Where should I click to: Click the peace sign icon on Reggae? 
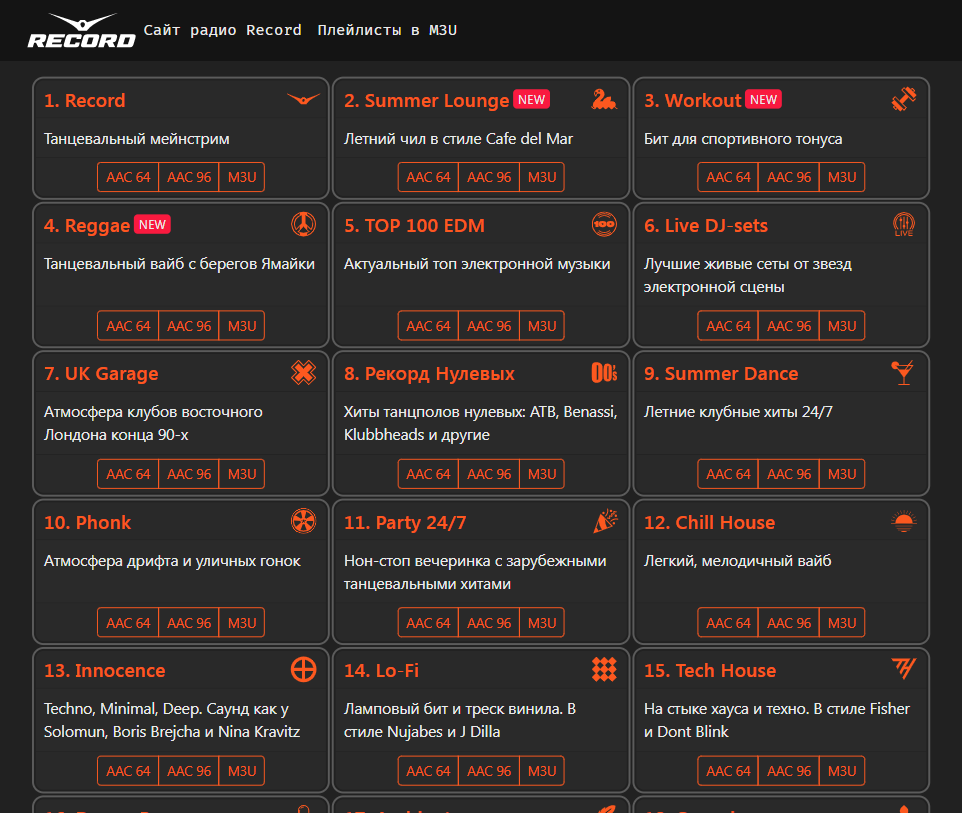tap(303, 225)
